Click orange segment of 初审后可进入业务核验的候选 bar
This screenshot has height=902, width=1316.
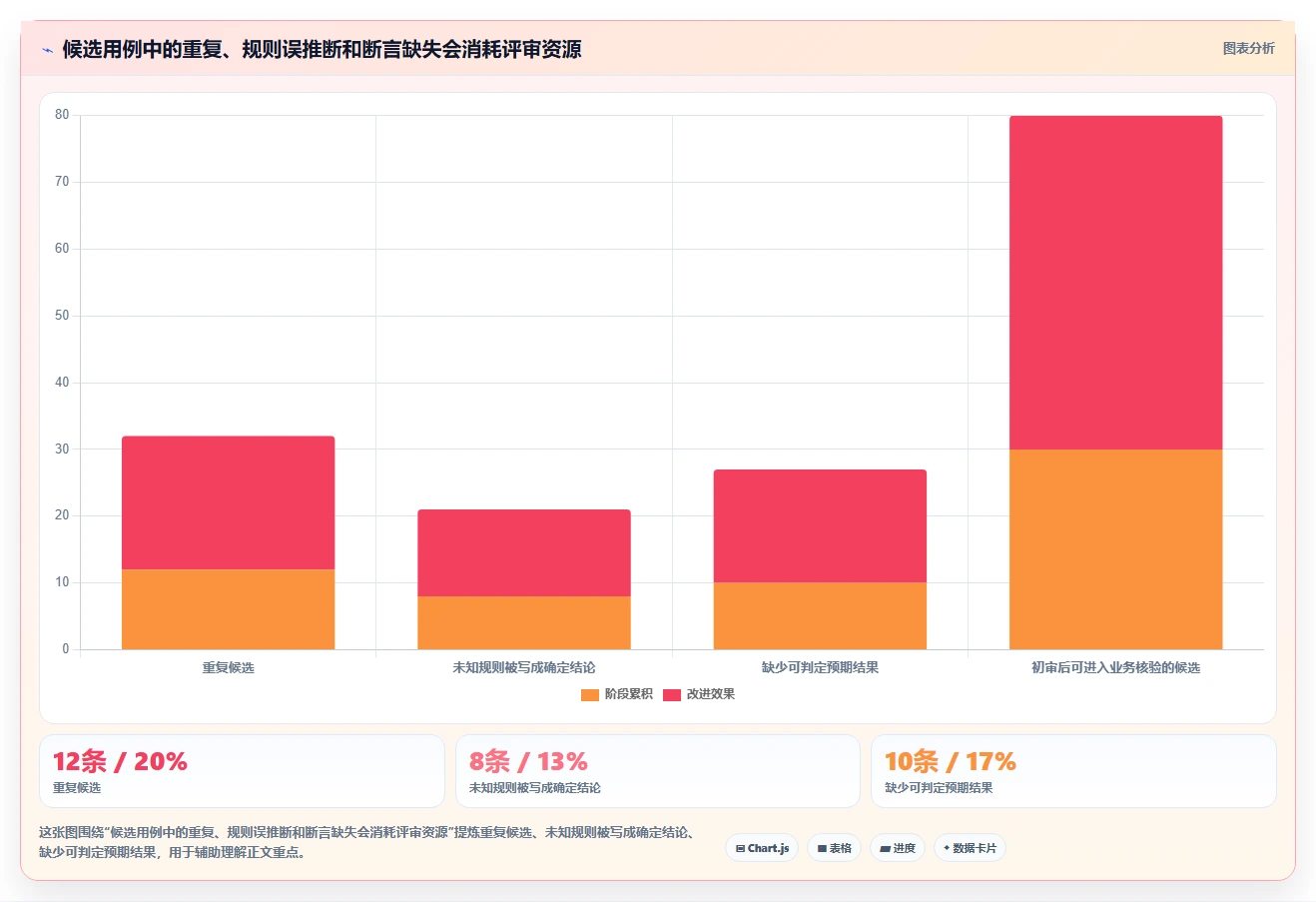(1115, 549)
